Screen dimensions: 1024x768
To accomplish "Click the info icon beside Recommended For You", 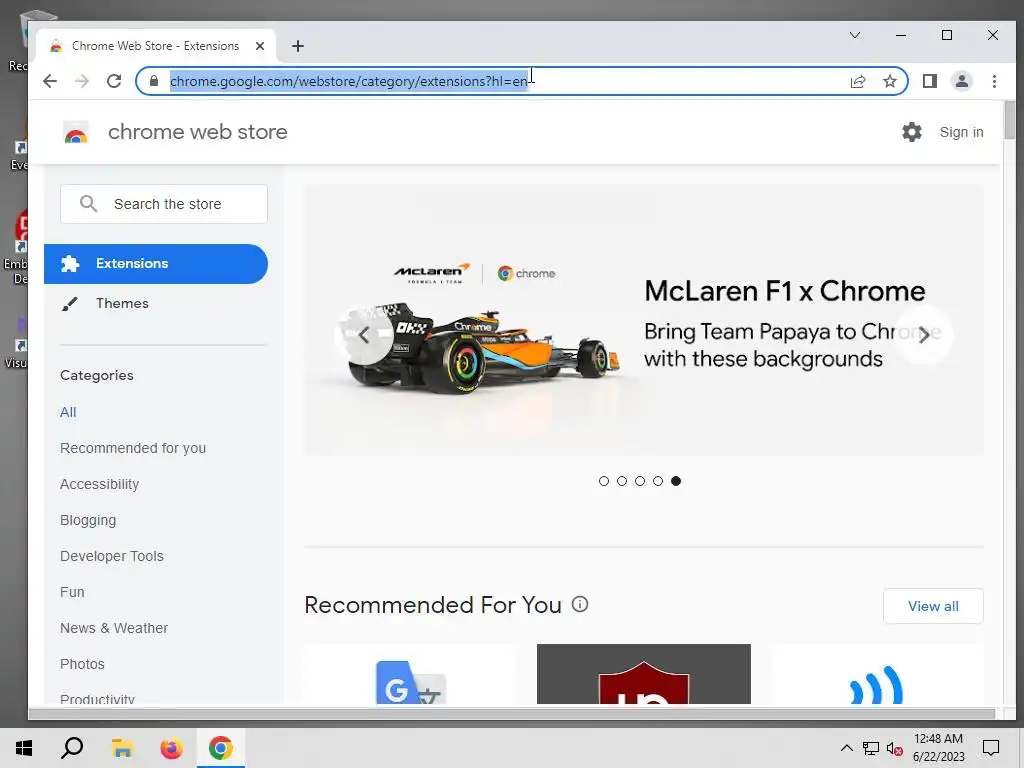I will [x=580, y=604].
